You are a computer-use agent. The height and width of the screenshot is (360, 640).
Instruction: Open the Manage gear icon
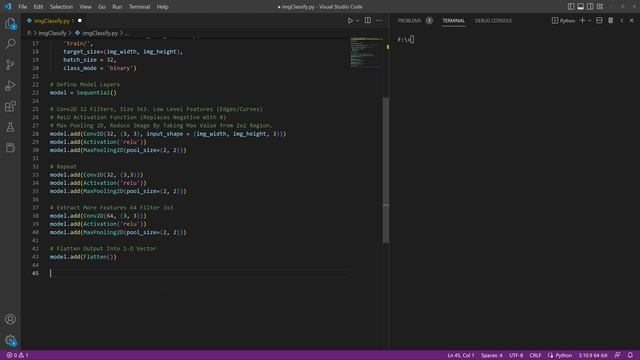point(10,340)
